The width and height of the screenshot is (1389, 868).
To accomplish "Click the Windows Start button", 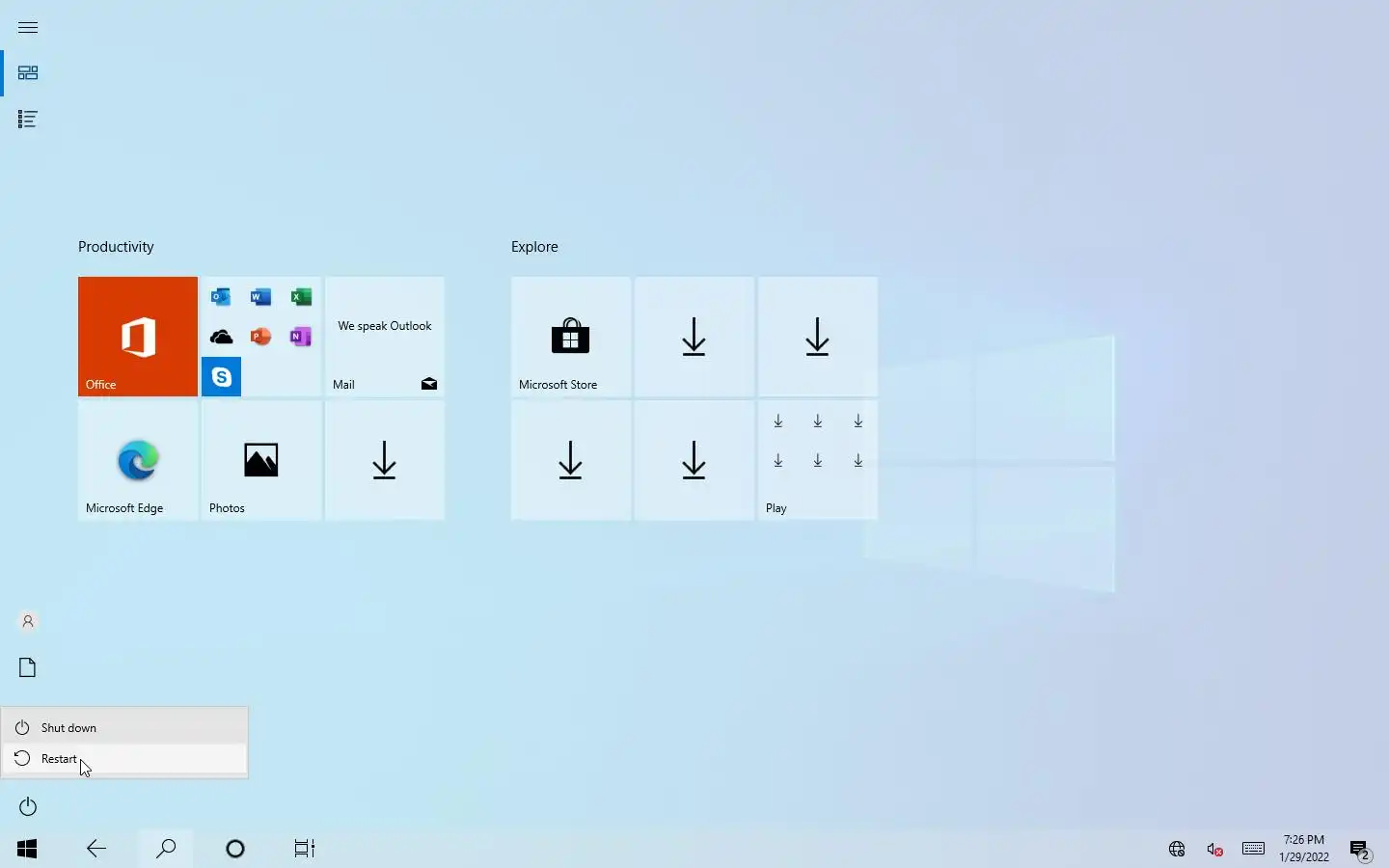I will click(x=27, y=849).
